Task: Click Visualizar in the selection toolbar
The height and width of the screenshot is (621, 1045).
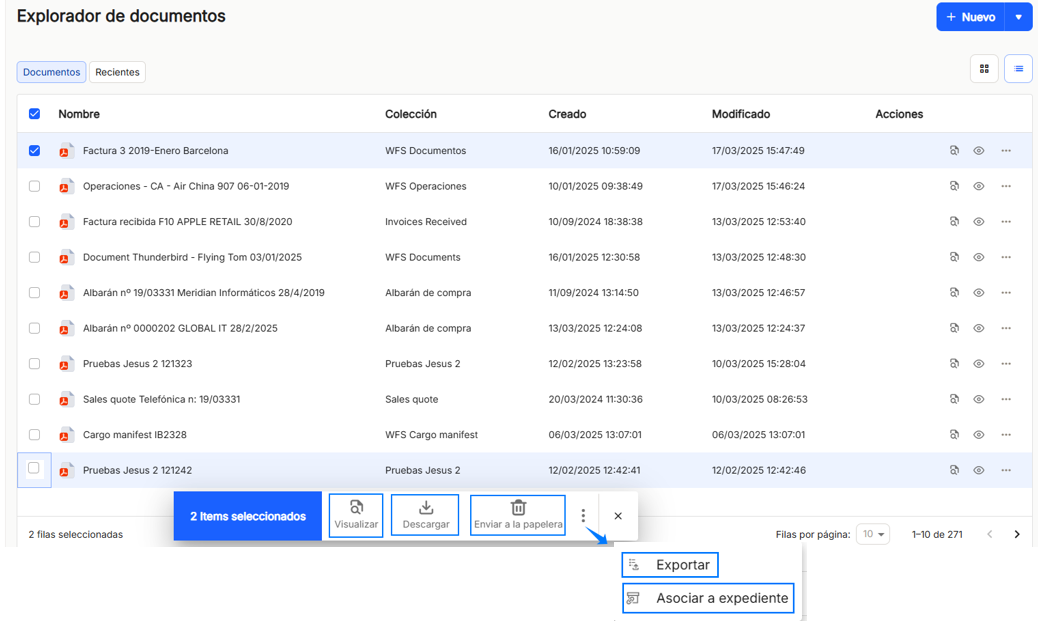Action: 356,516
